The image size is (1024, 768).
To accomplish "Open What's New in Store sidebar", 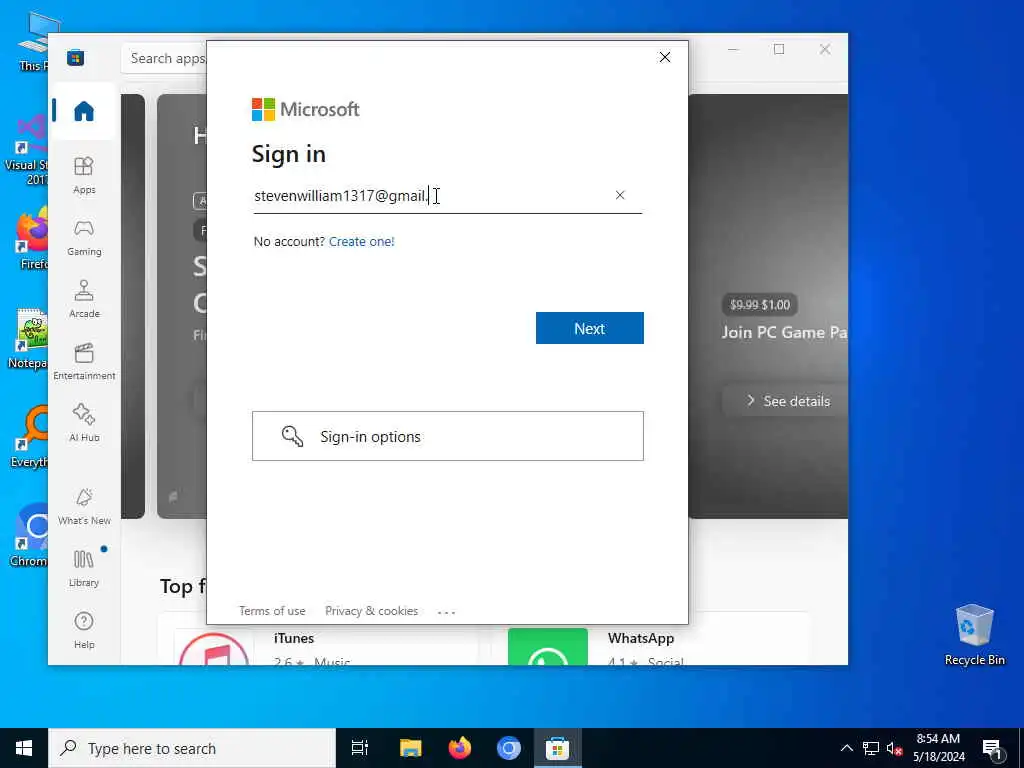I will (x=84, y=506).
